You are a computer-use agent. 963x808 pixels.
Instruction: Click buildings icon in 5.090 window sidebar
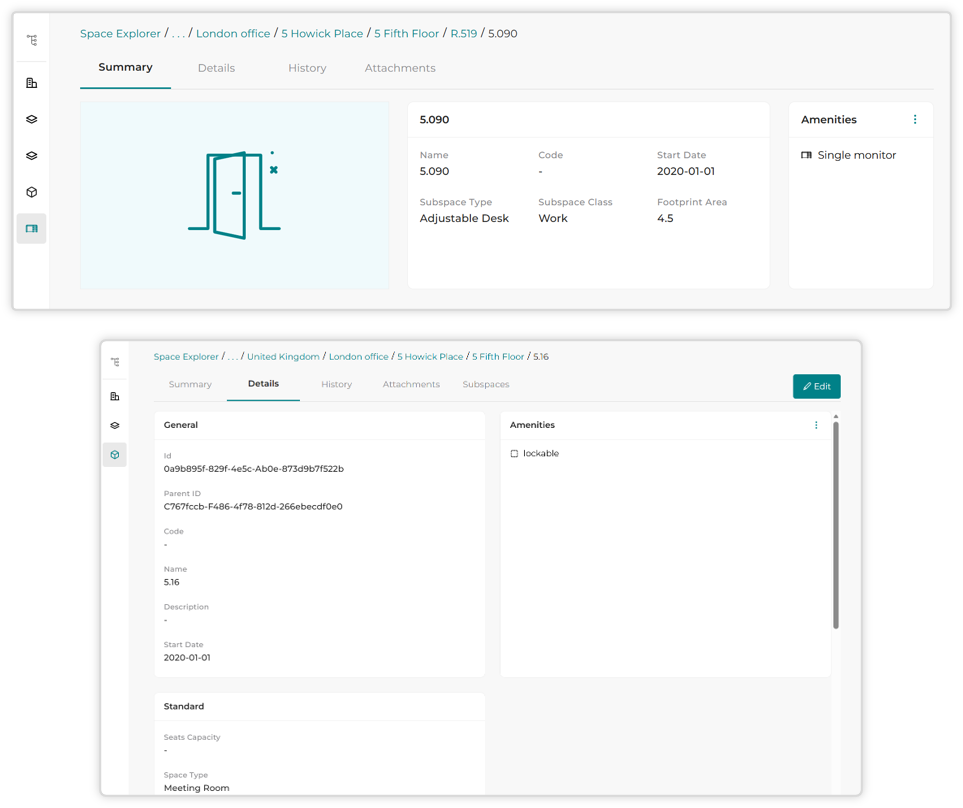pos(32,83)
